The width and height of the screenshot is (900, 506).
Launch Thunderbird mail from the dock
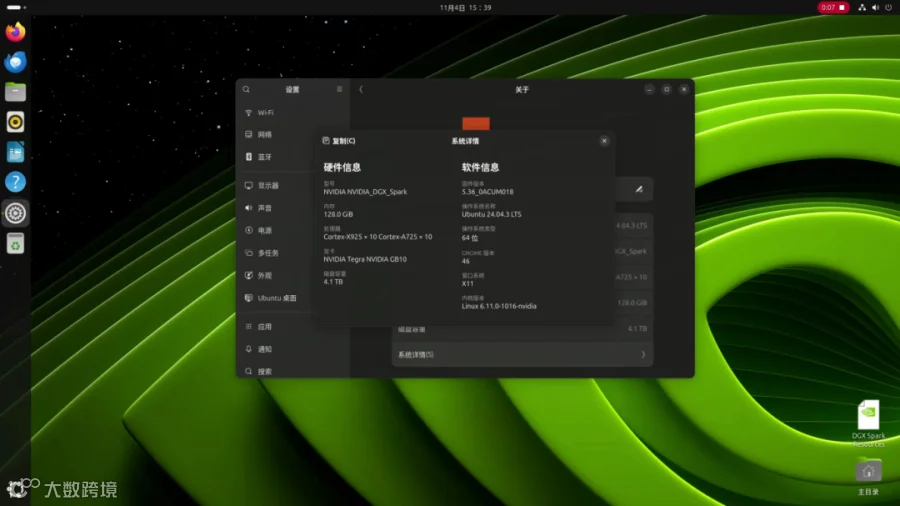point(15,61)
